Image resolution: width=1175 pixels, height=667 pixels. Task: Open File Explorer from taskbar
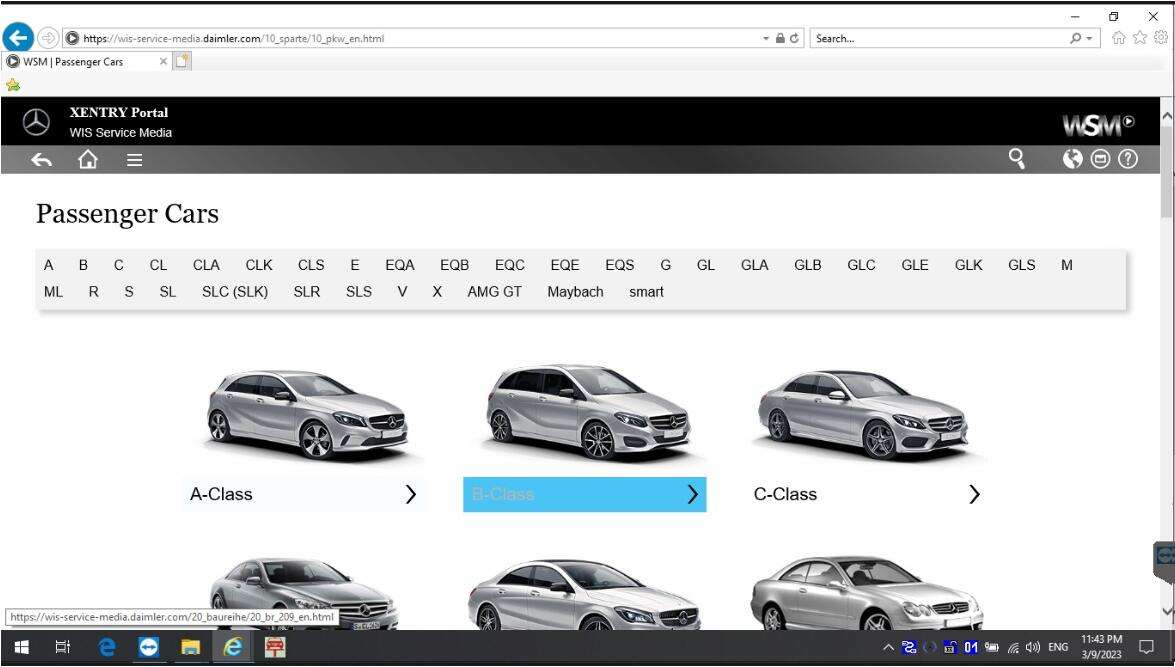click(x=190, y=648)
